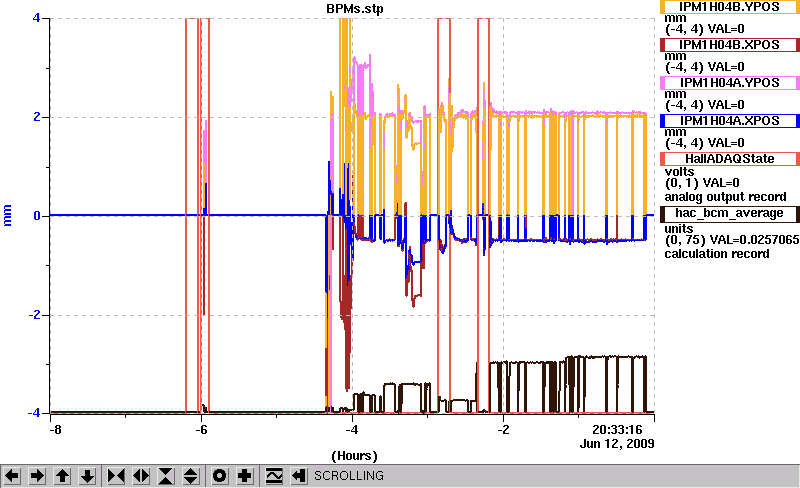
Task: Click the mm y-axis label
Action: [x=7, y=215]
